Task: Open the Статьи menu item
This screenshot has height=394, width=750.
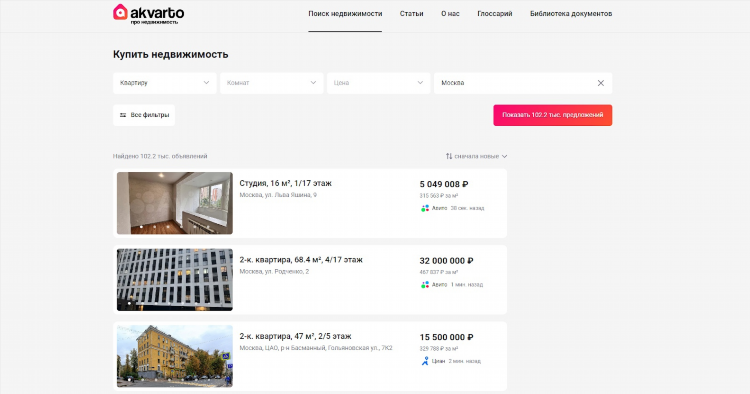Action: pos(411,14)
